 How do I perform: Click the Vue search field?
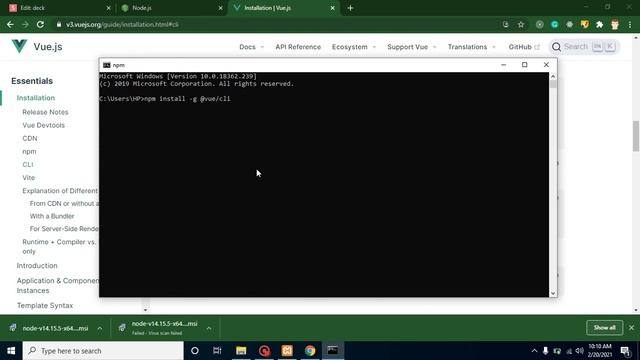click(584, 47)
